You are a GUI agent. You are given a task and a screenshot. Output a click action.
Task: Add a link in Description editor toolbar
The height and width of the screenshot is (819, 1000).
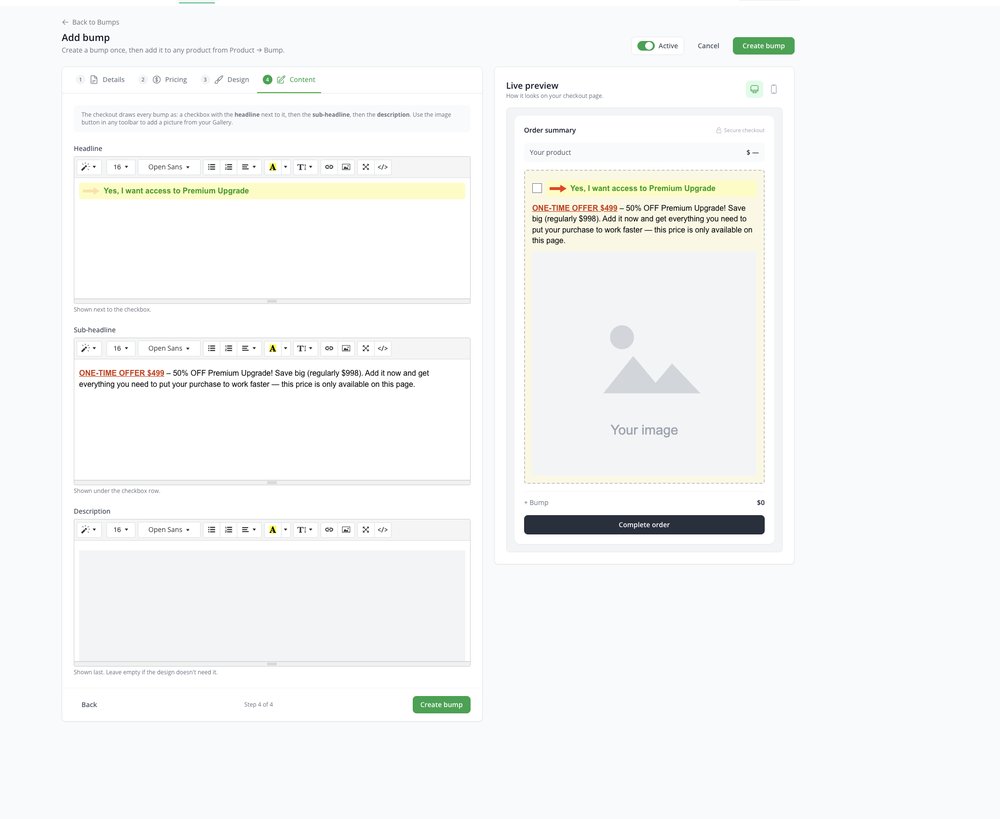coord(329,529)
